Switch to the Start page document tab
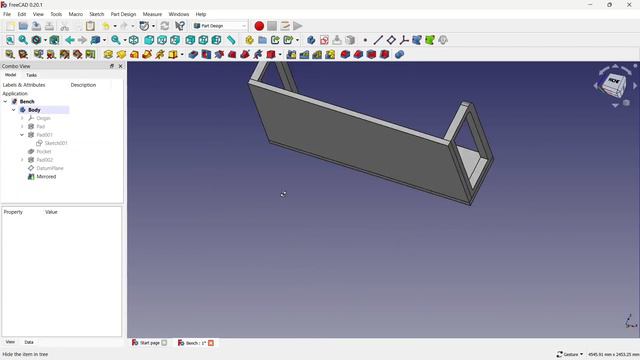The width and height of the screenshot is (640, 360). [x=149, y=343]
